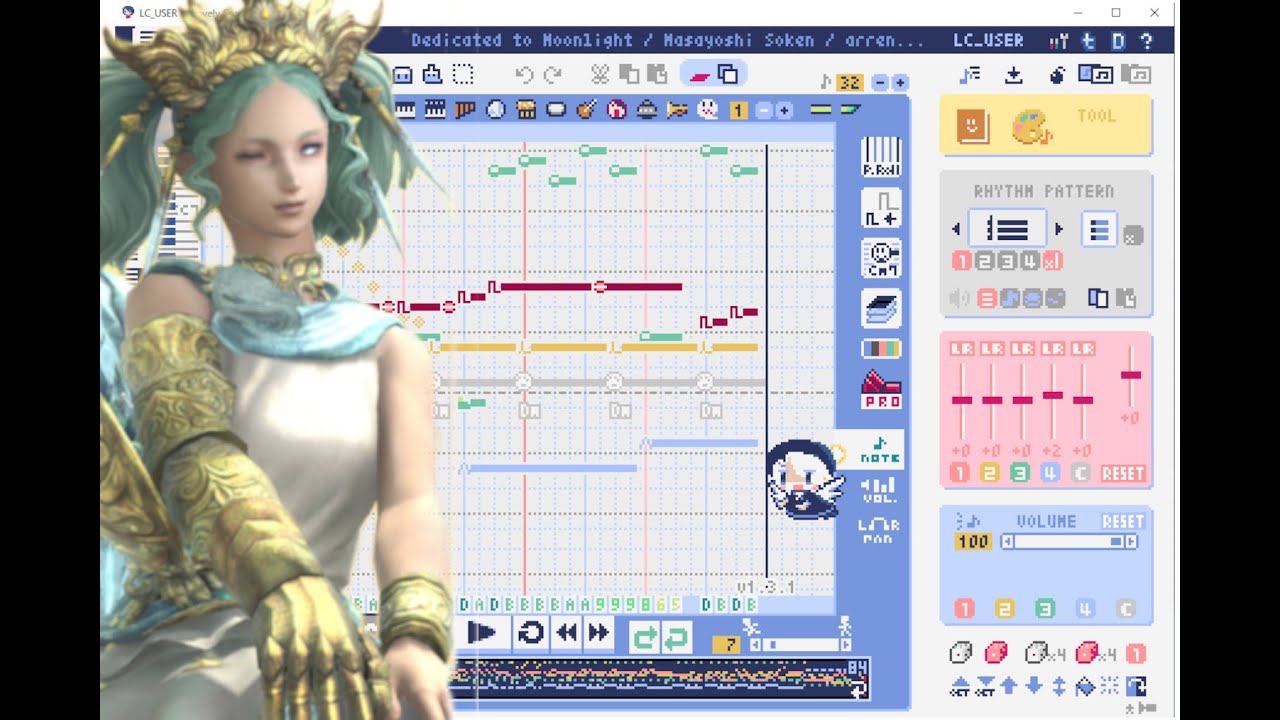This screenshot has height=720, width=1280.
Task: Toggle mixer chord track C button
Action: click(1080, 473)
